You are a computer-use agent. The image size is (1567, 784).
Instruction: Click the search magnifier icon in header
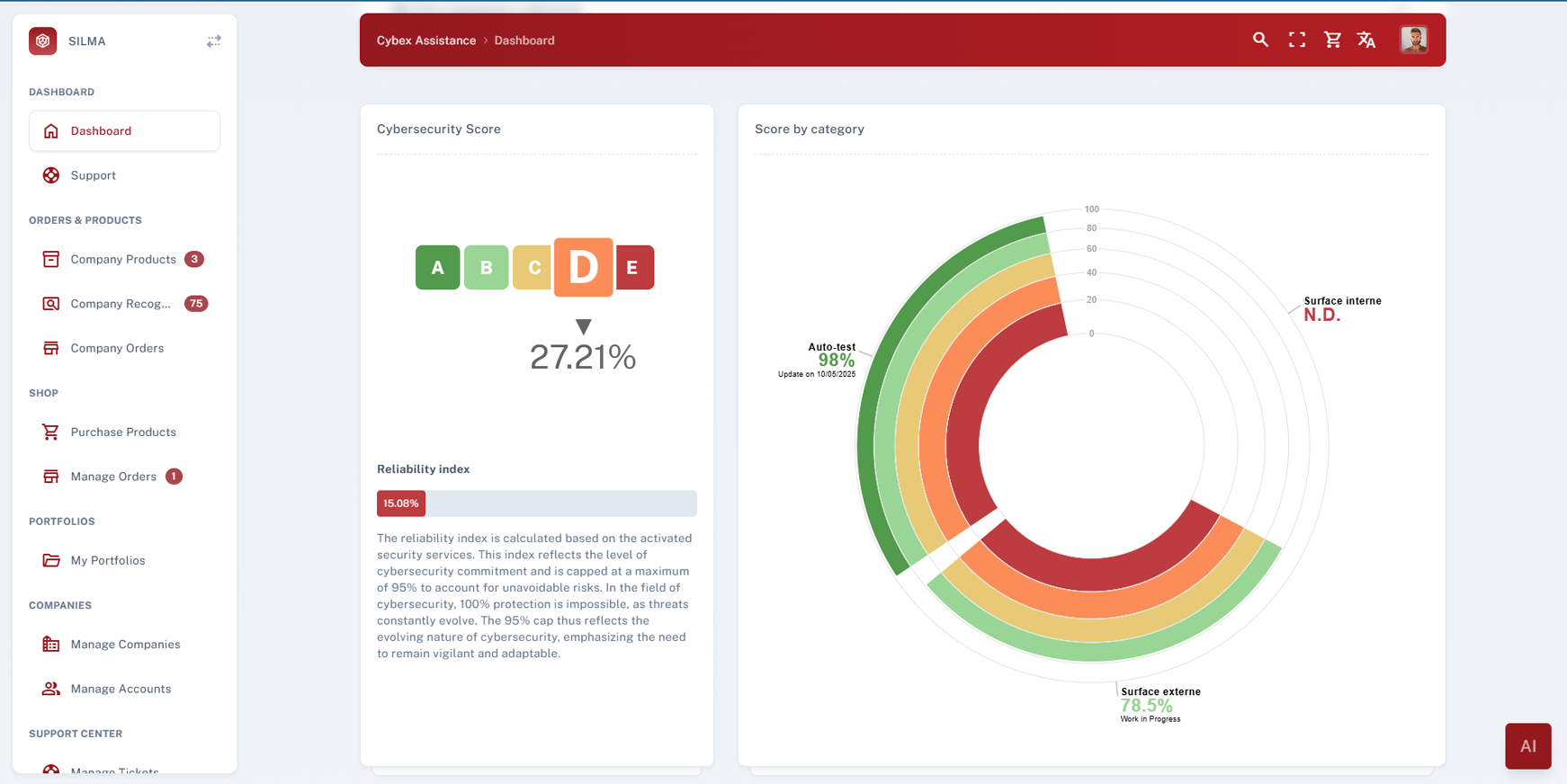click(x=1260, y=40)
